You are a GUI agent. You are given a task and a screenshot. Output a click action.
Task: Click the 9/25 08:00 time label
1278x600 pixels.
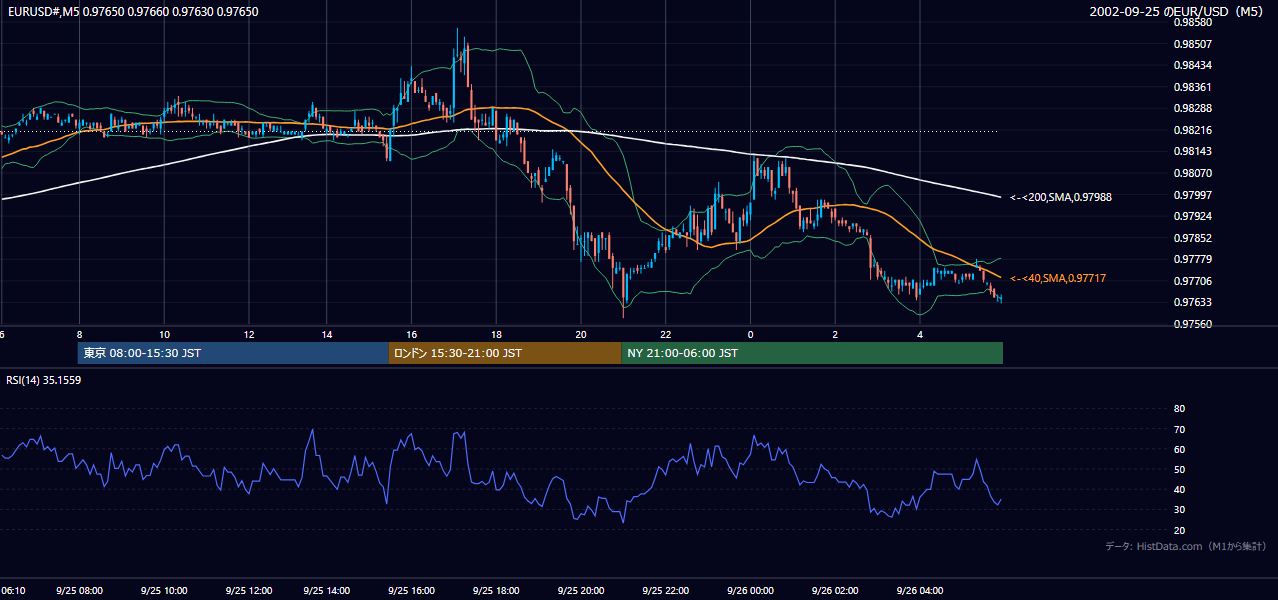pyautogui.click(x=79, y=591)
